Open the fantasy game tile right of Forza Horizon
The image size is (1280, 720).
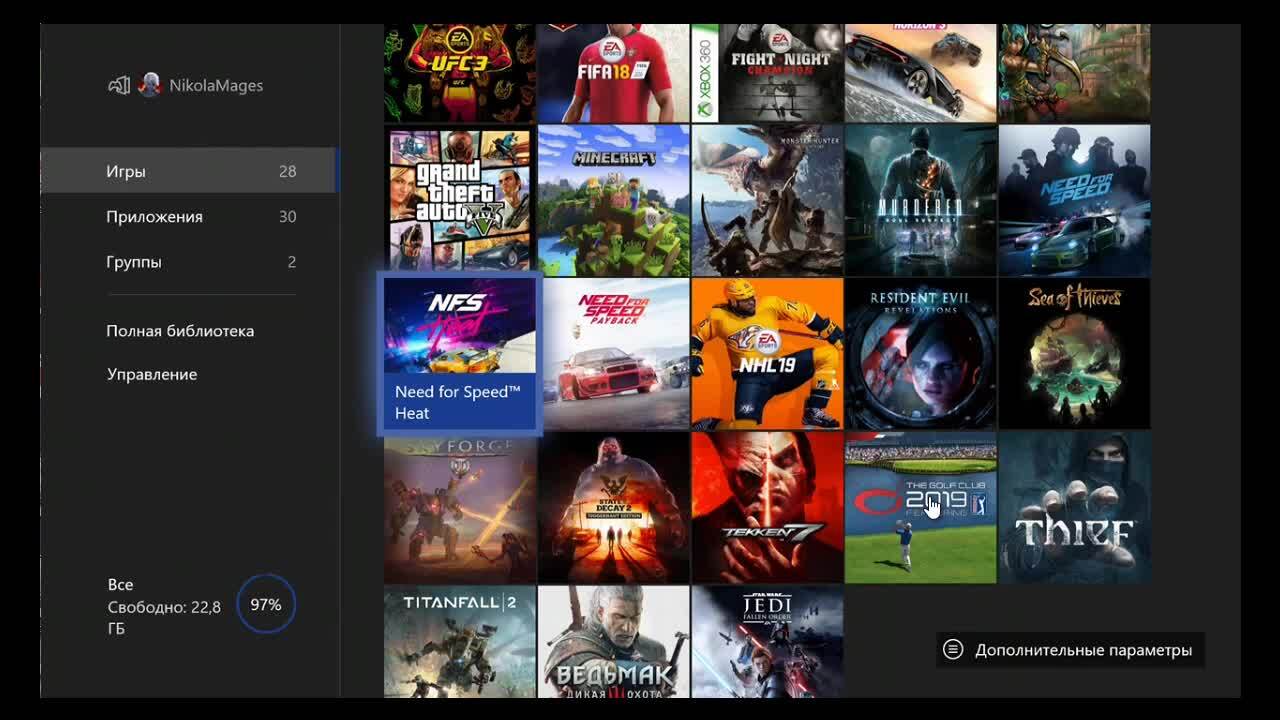pos(1074,72)
